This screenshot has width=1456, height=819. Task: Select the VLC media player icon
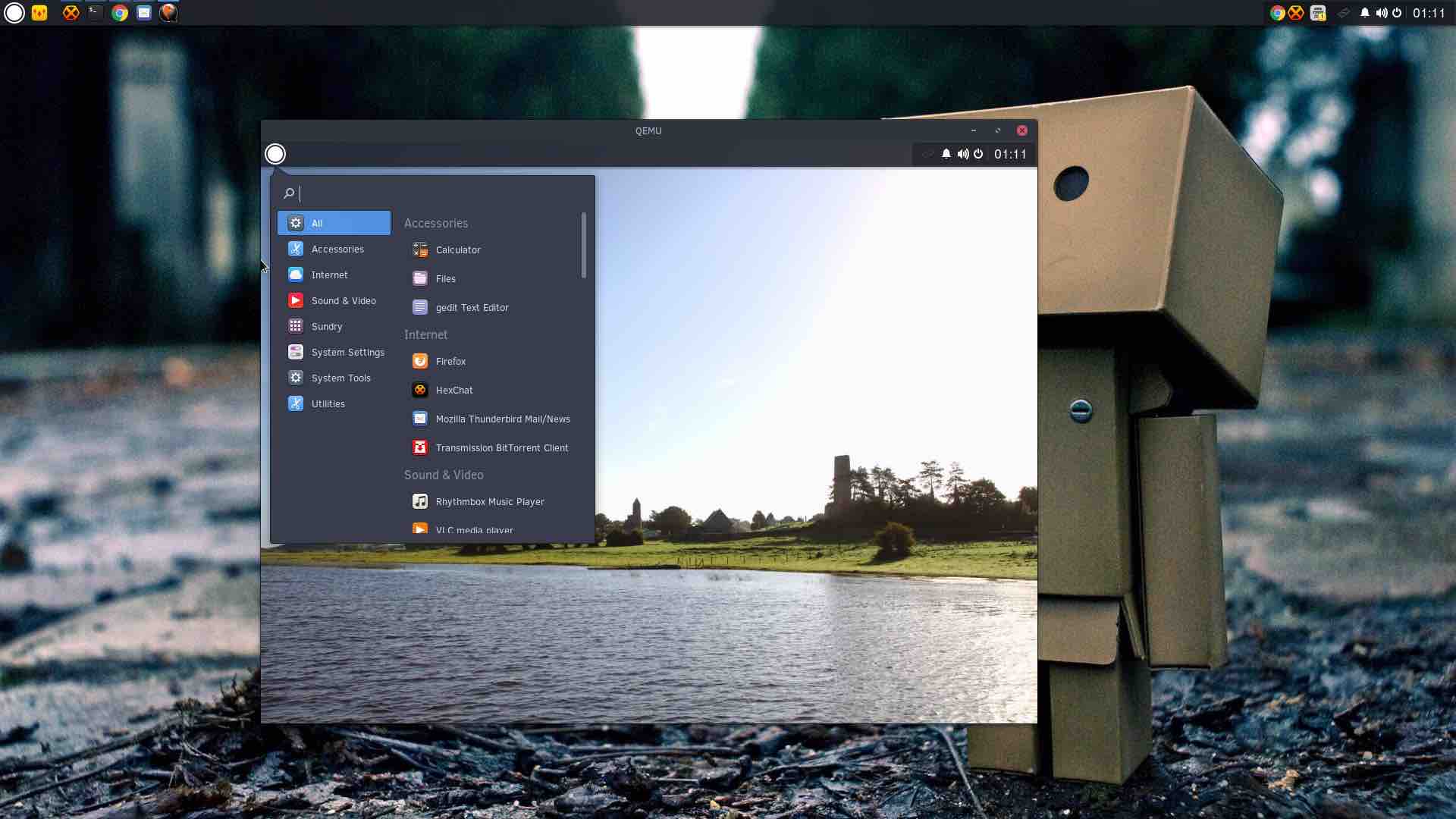click(420, 529)
